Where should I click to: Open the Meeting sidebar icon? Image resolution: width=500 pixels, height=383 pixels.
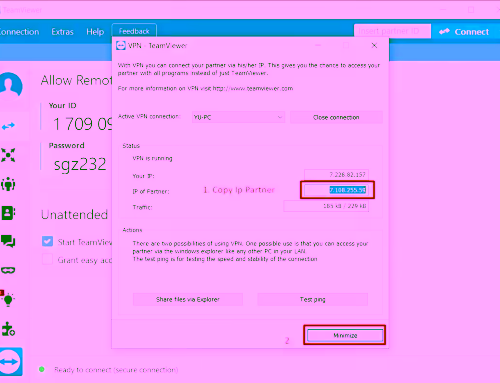8,184
